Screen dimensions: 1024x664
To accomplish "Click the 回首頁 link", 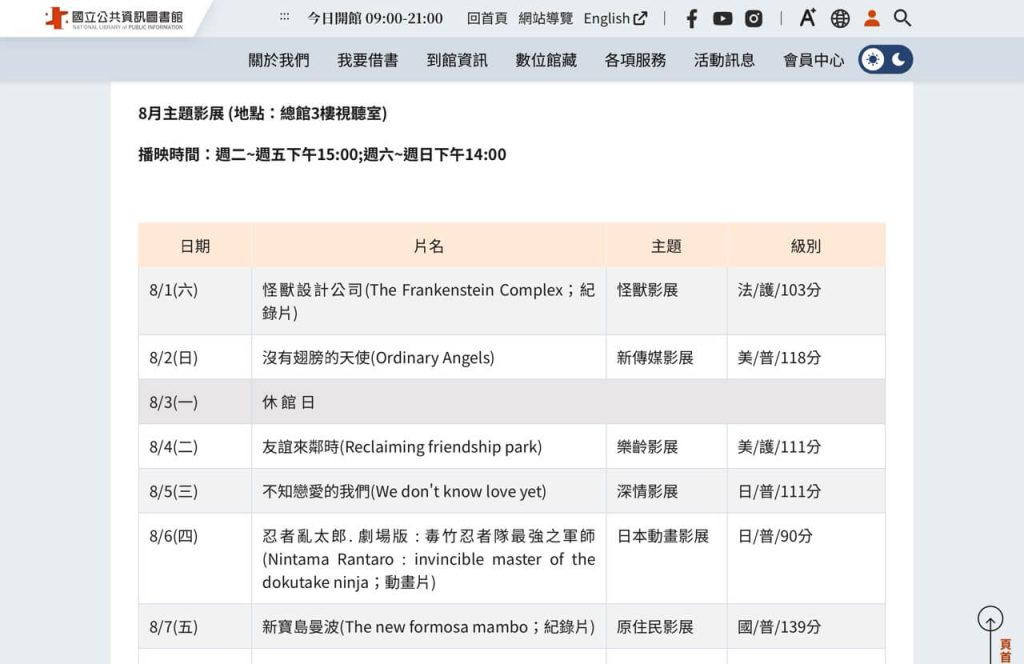I will 487,18.
